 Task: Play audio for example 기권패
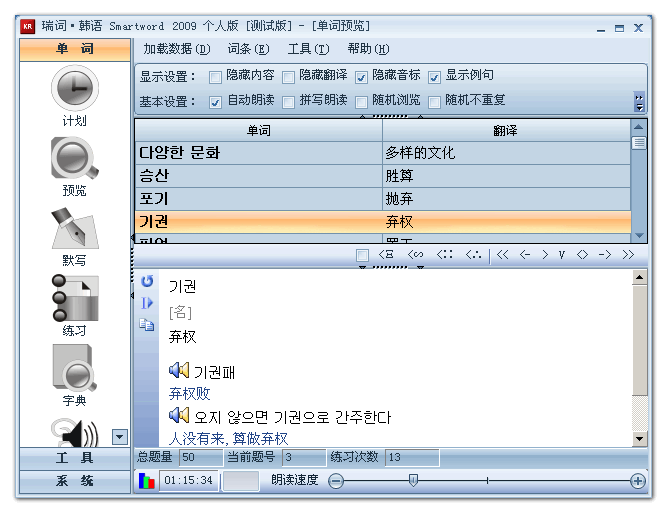pyautogui.click(x=179, y=370)
